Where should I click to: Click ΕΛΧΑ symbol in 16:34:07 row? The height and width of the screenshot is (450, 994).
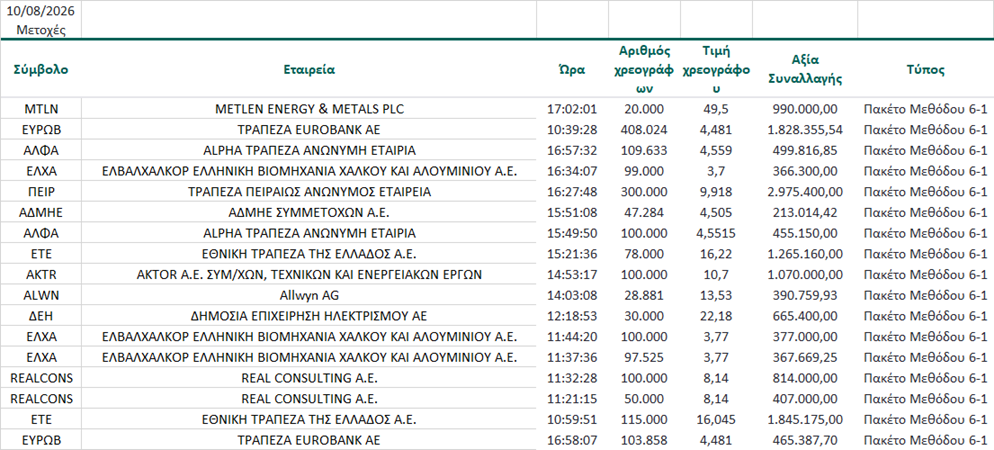point(41,171)
